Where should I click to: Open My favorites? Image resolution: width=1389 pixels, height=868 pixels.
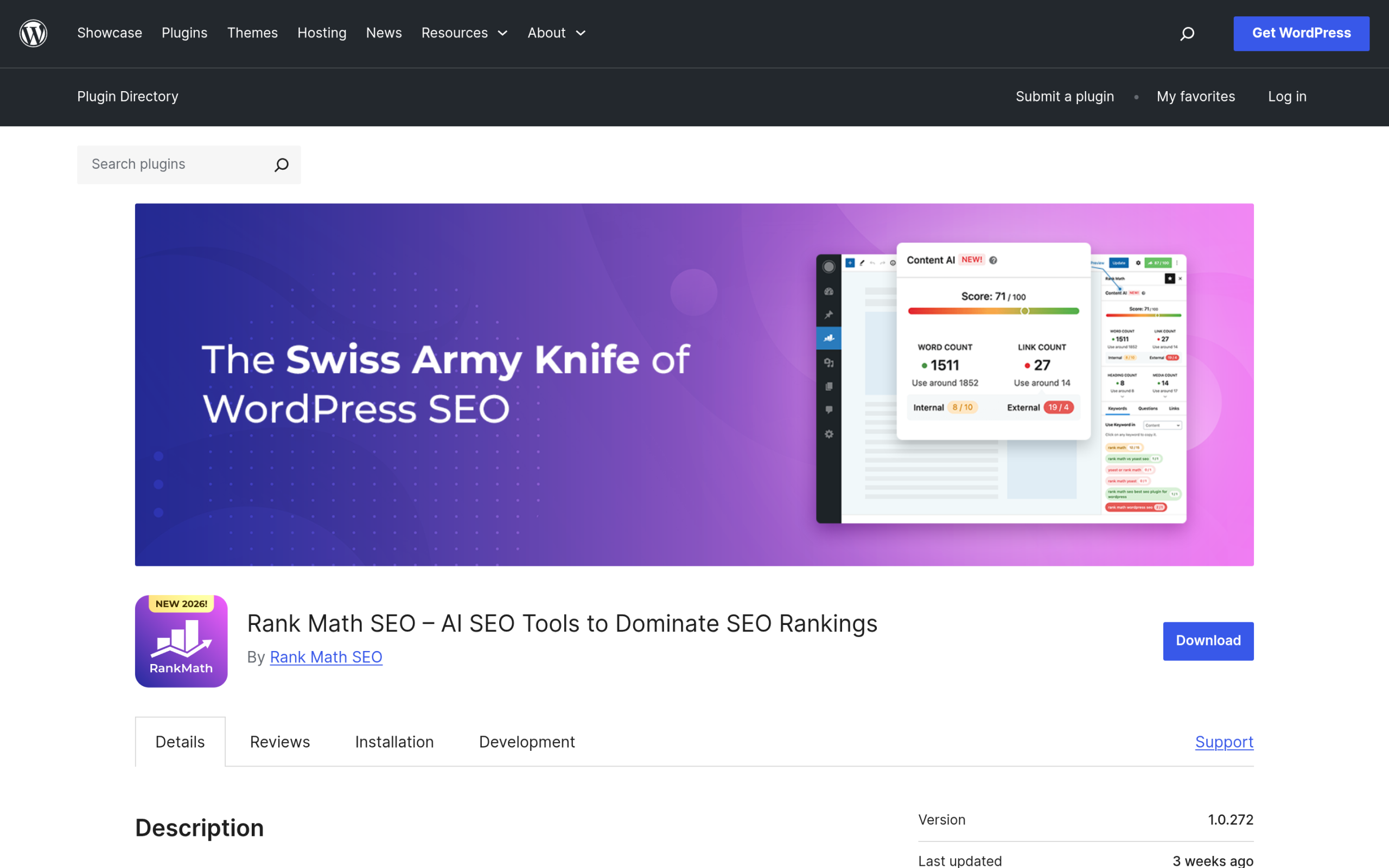pos(1196,97)
